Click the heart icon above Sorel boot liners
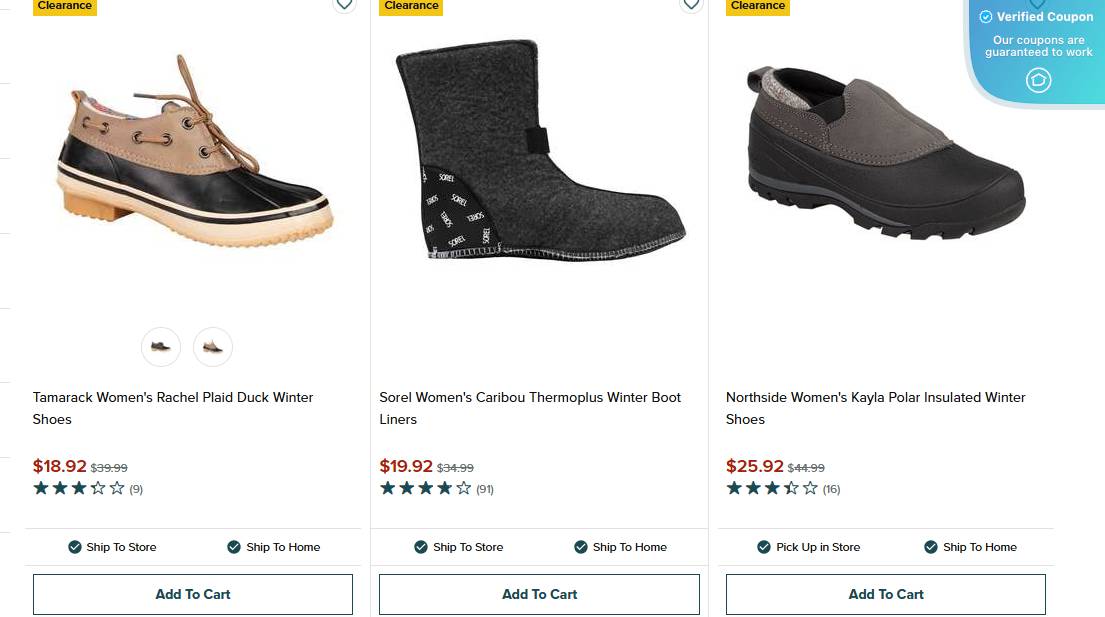 (x=691, y=5)
